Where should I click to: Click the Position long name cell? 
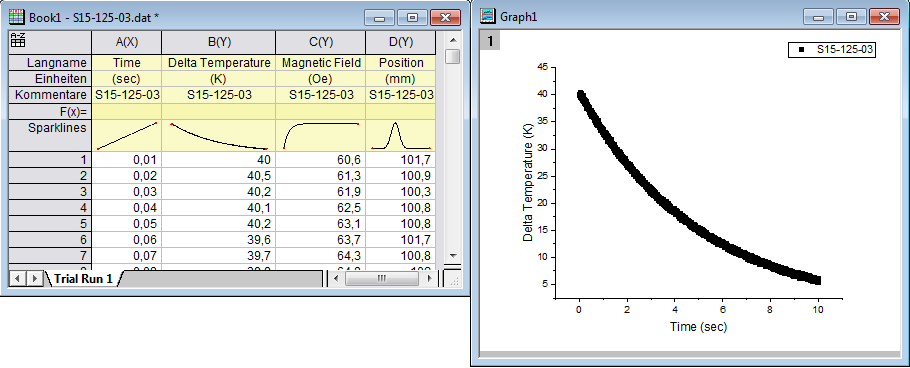click(400, 63)
